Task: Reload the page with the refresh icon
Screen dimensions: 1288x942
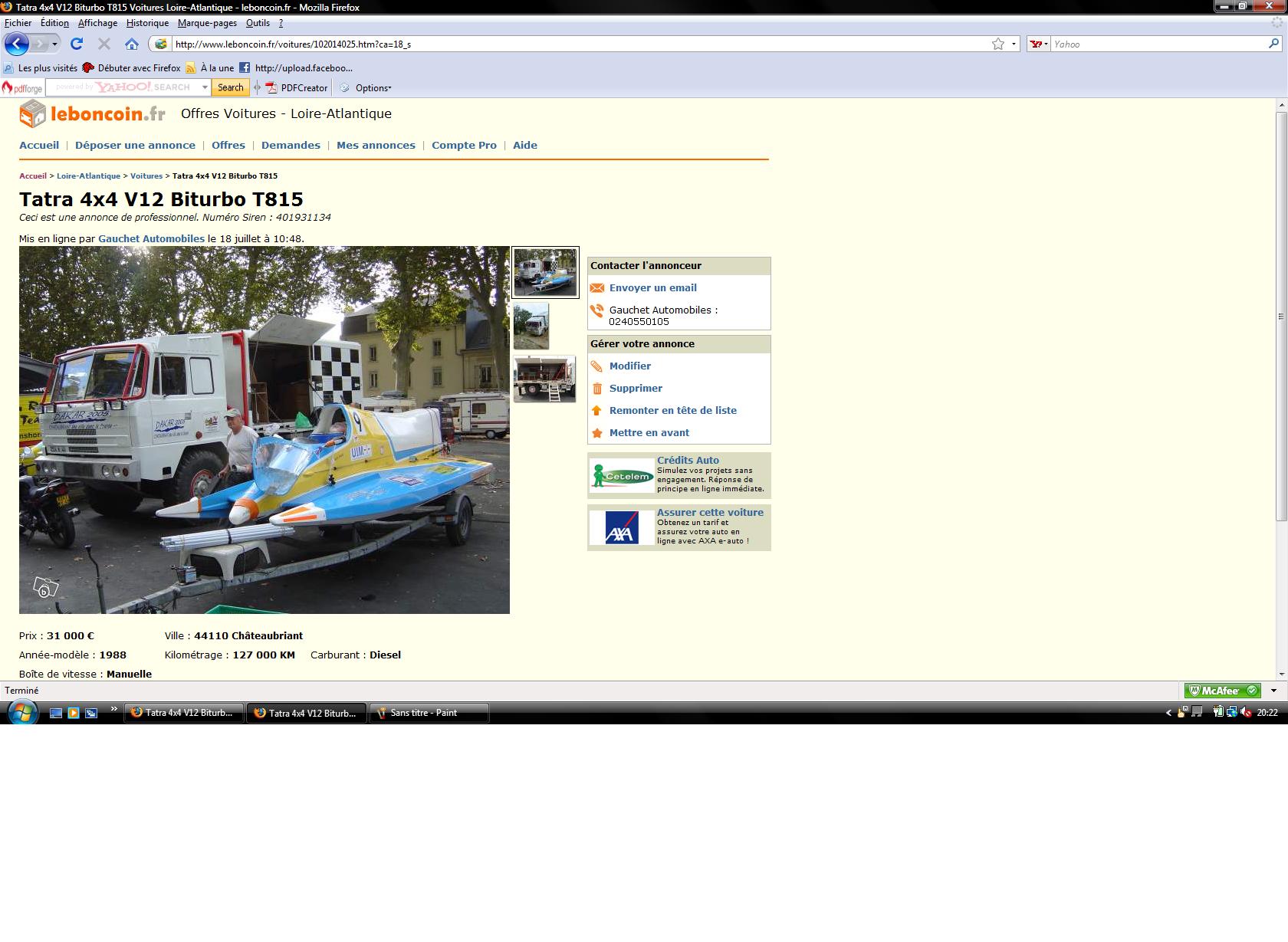Action: (x=77, y=44)
